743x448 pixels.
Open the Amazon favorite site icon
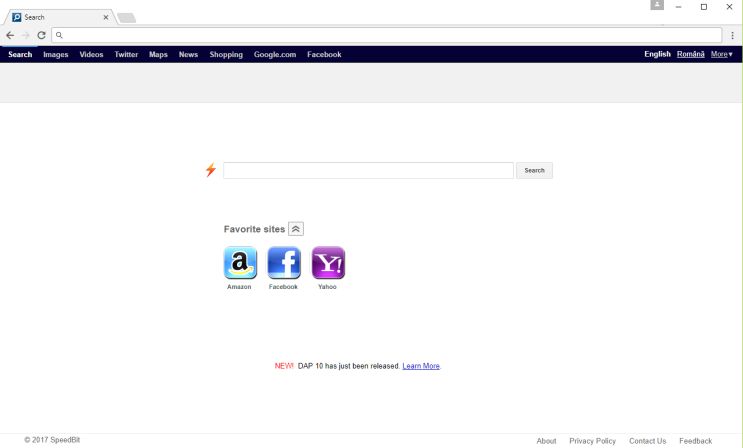point(240,262)
